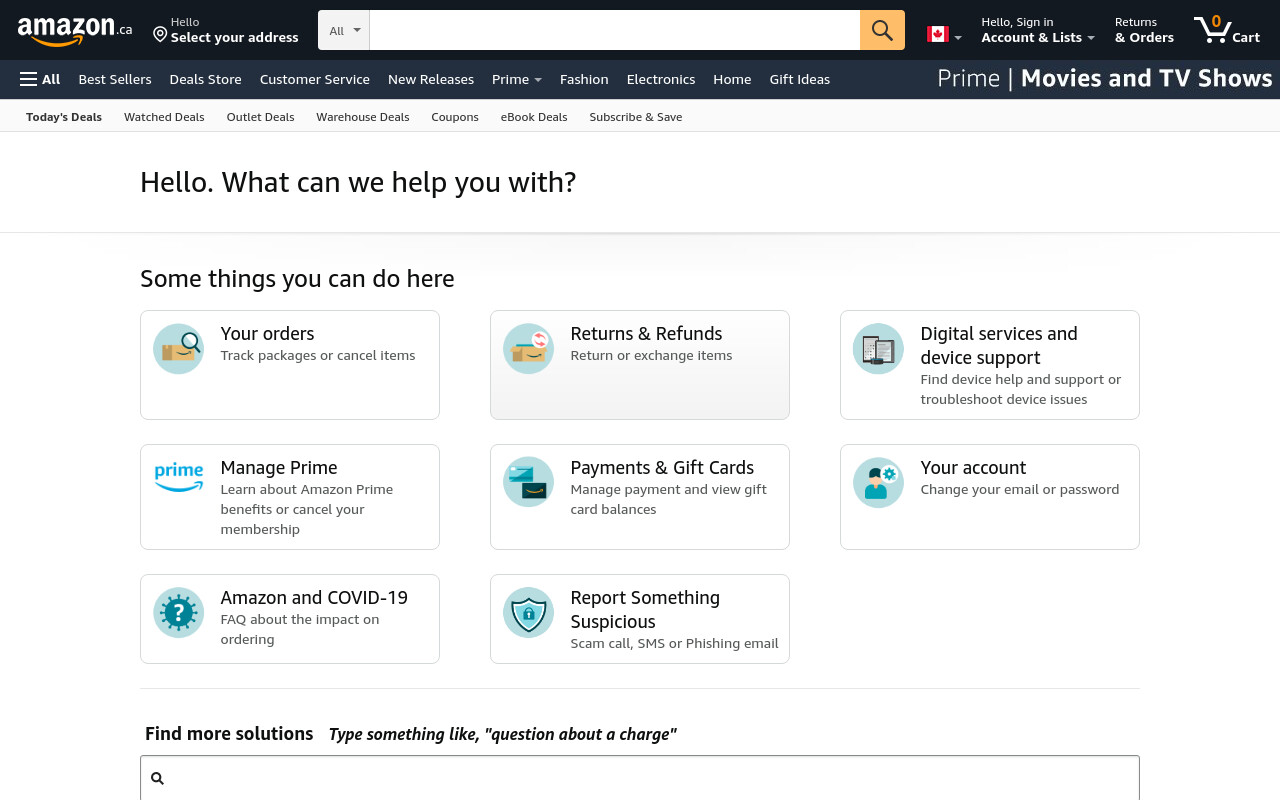This screenshot has width=1280, height=800.
Task: Open Manage Prime card title
Action: [x=279, y=468]
